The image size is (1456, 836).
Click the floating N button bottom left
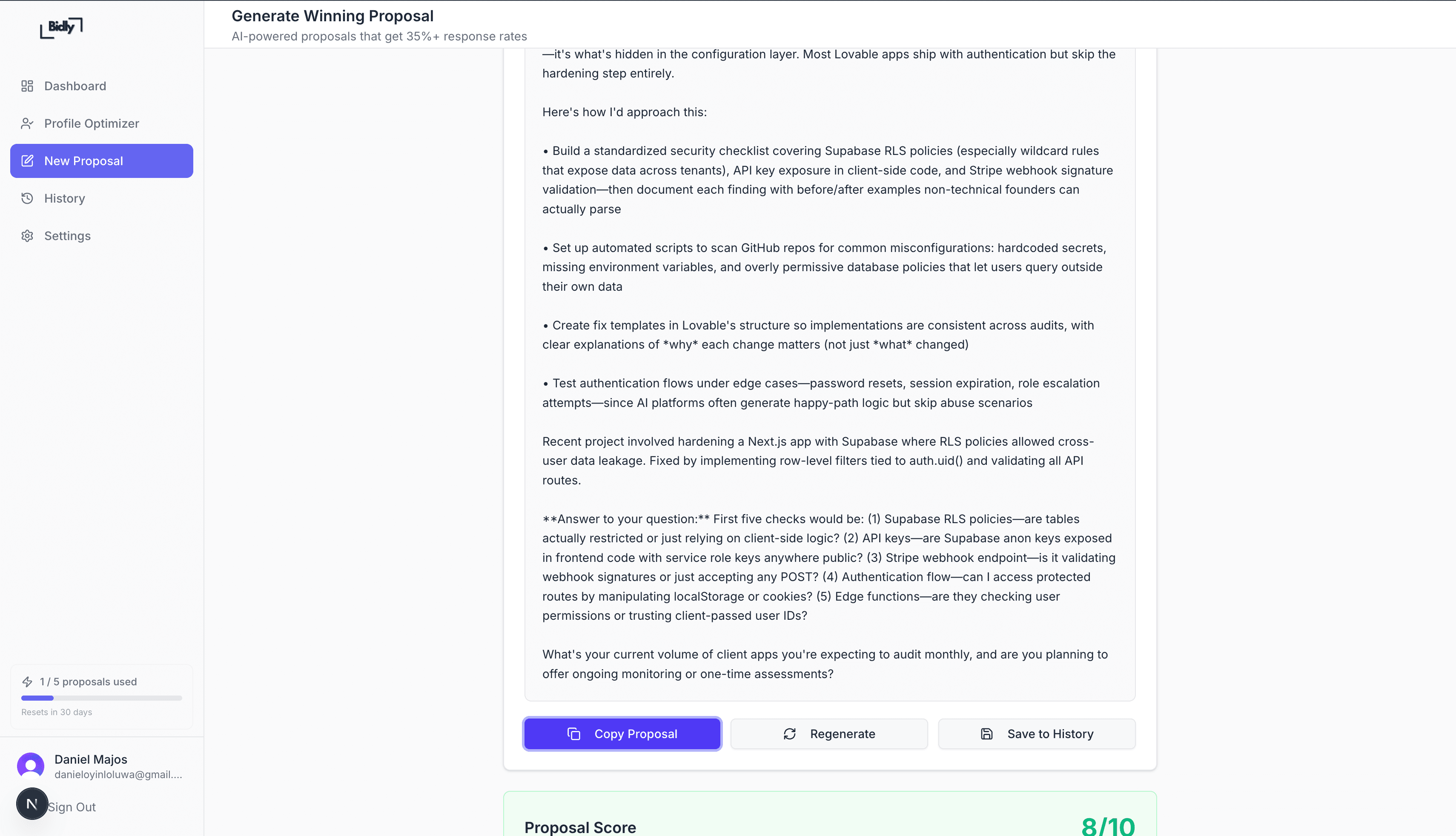click(32, 803)
